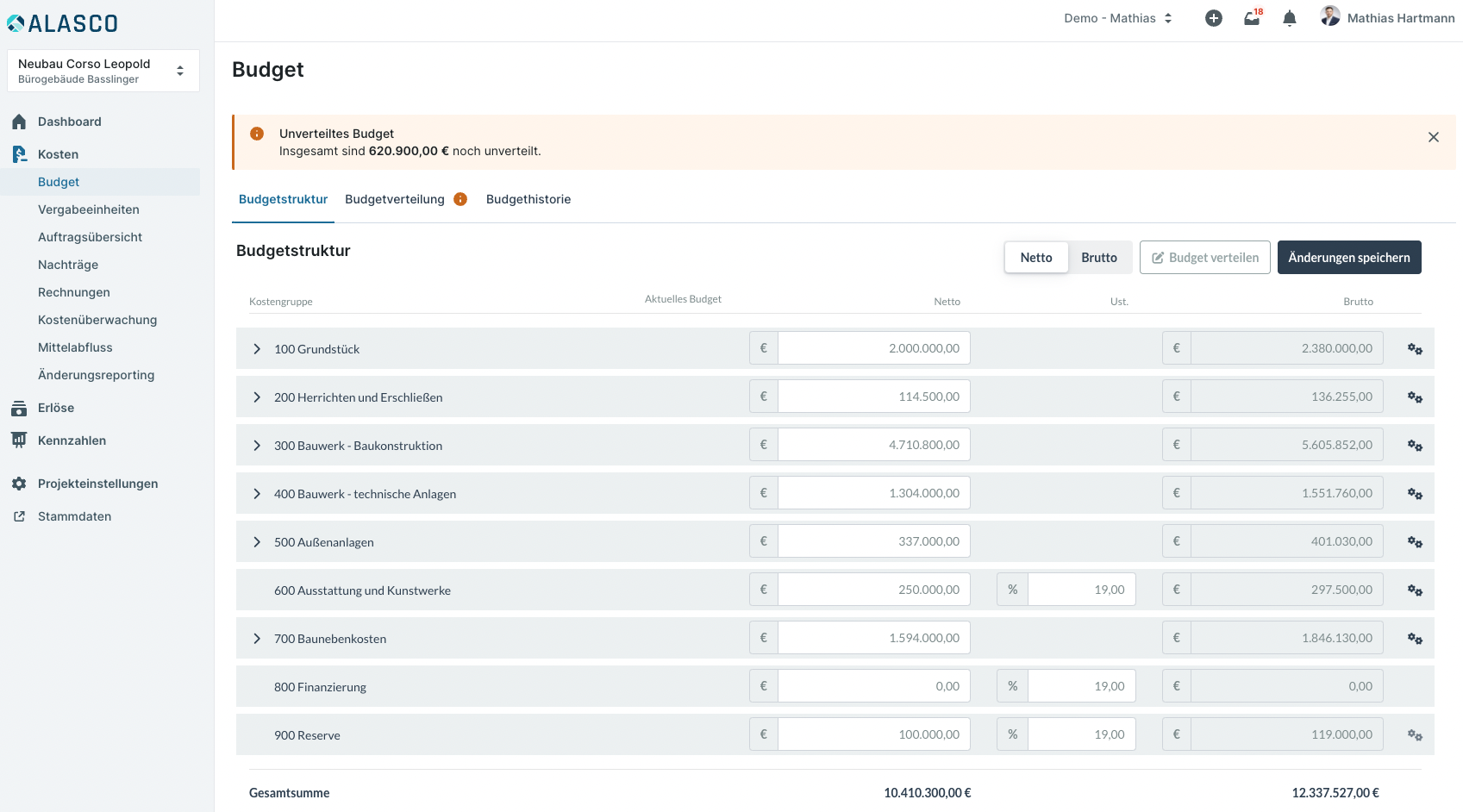Click the Änderungen speichern button
1463x812 pixels.
(1348, 258)
